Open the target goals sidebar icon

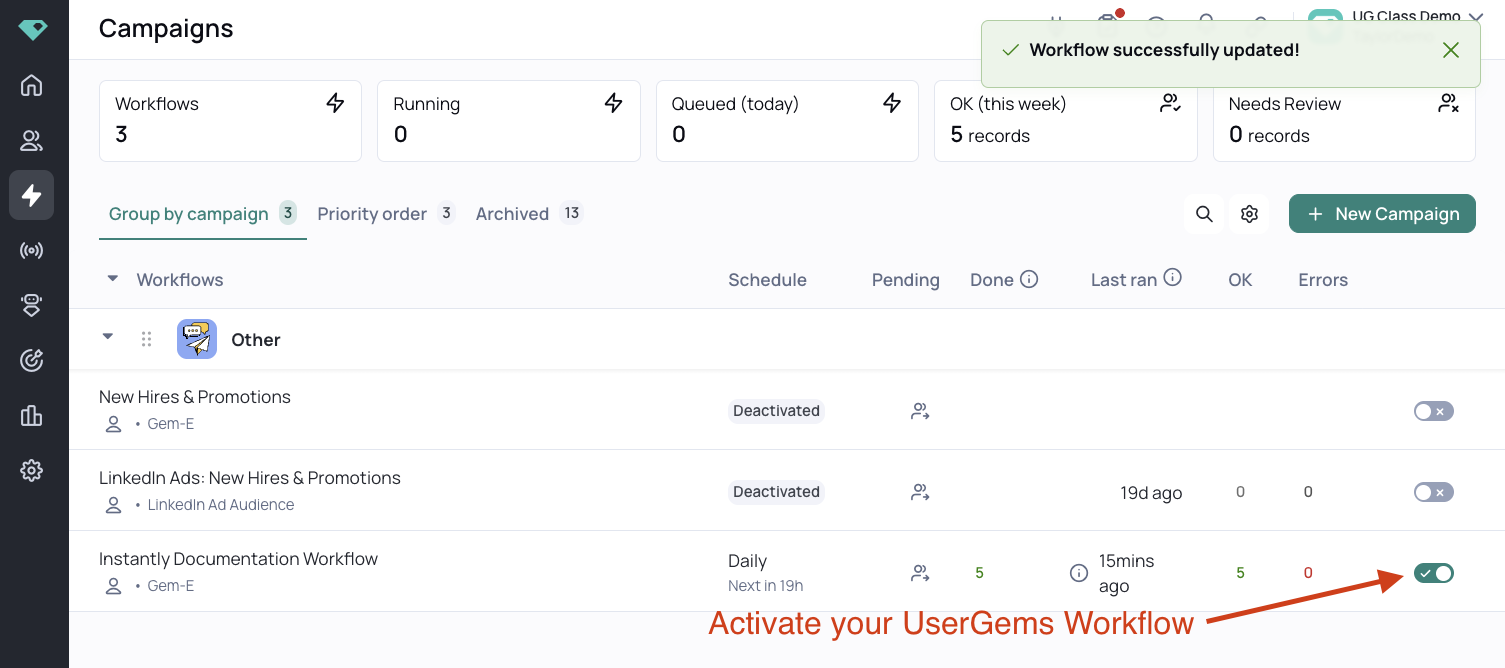pyautogui.click(x=32, y=361)
